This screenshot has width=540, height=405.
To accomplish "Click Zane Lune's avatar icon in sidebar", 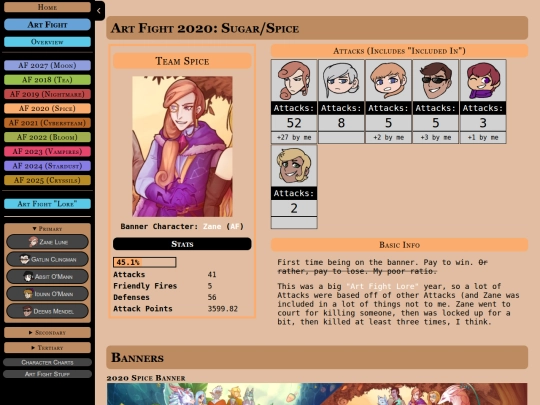I will (x=33, y=242).
